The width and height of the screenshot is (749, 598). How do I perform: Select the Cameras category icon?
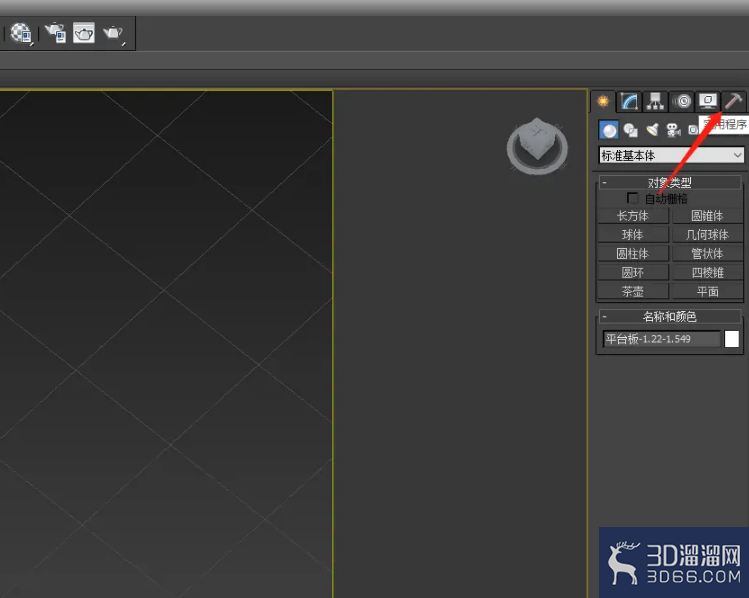674,130
